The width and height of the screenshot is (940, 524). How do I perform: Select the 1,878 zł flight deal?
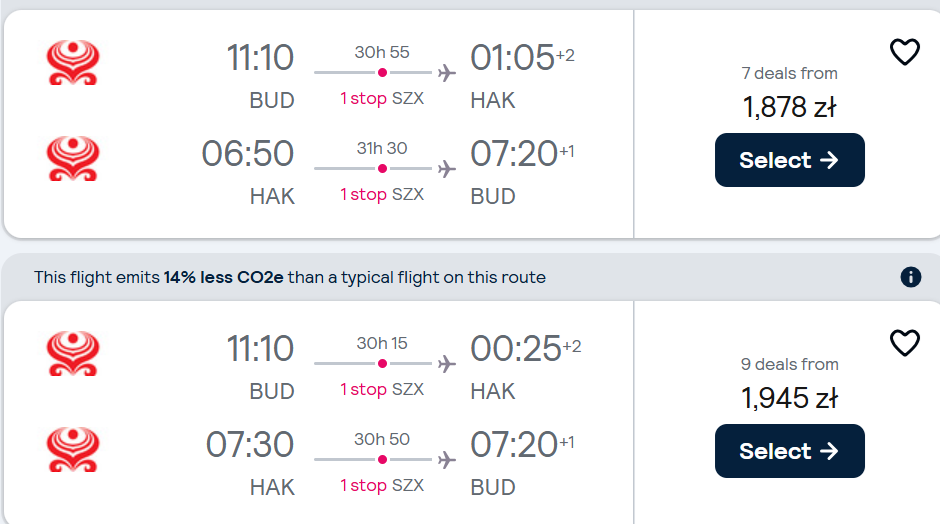(790, 160)
